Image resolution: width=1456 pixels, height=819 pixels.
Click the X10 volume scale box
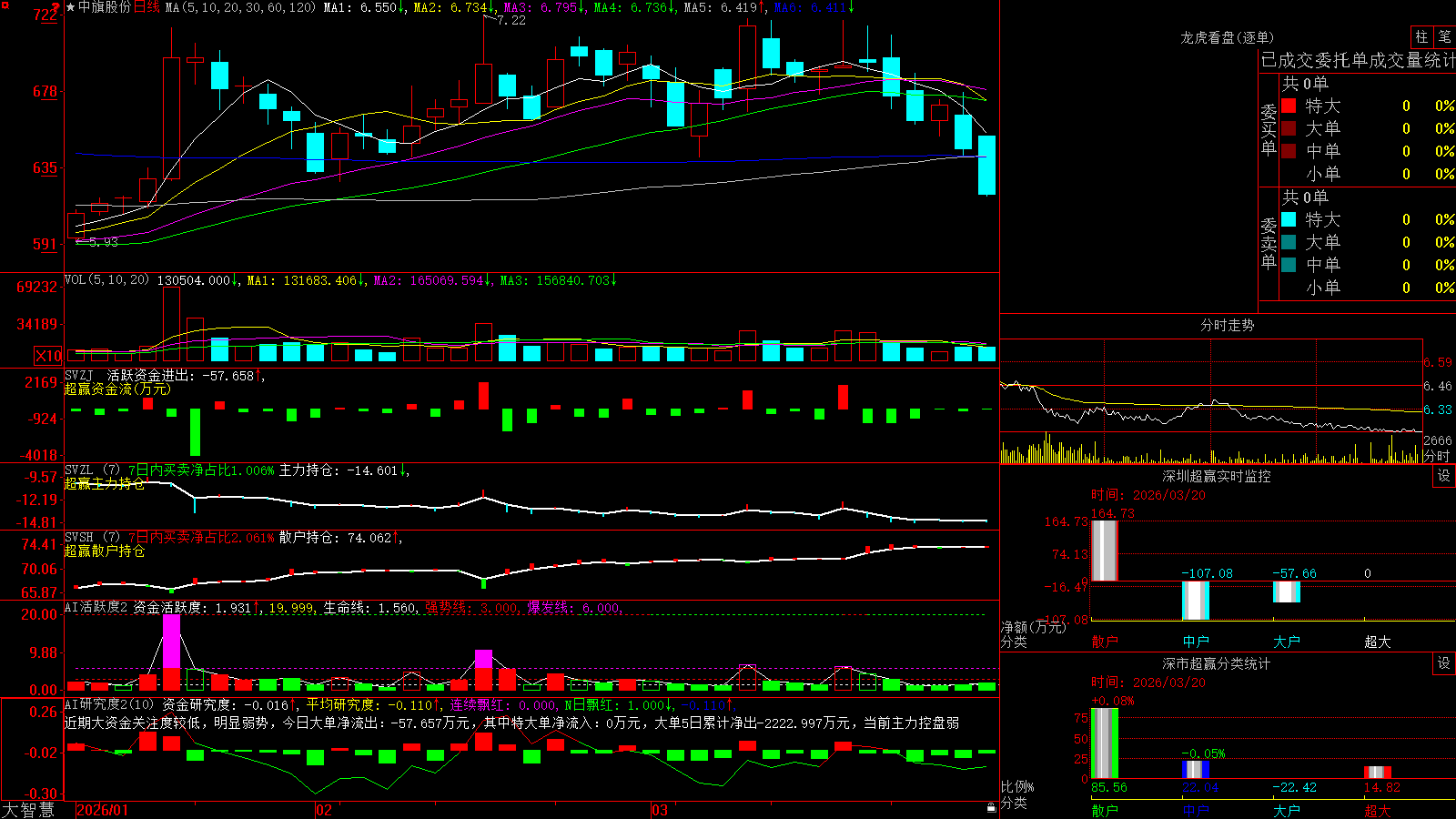pyautogui.click(x=48, y=356)
